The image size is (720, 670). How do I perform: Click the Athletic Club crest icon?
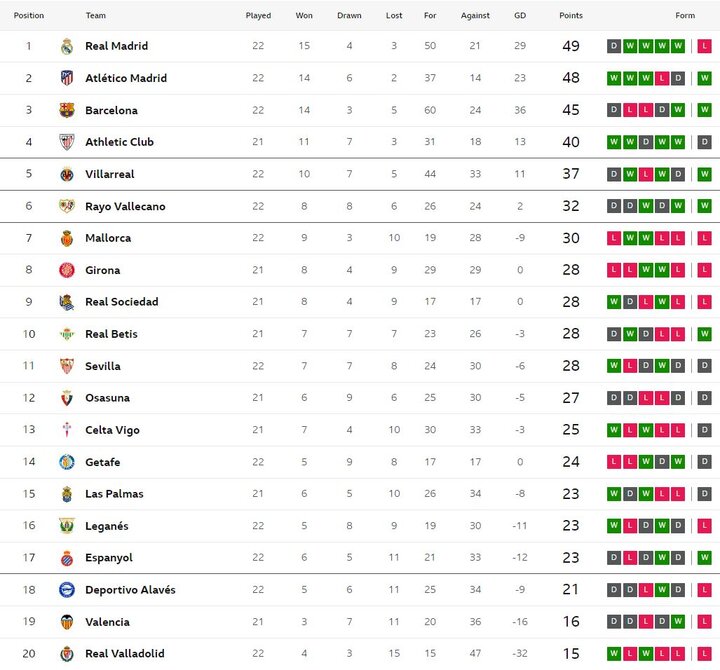coord(67,142)
